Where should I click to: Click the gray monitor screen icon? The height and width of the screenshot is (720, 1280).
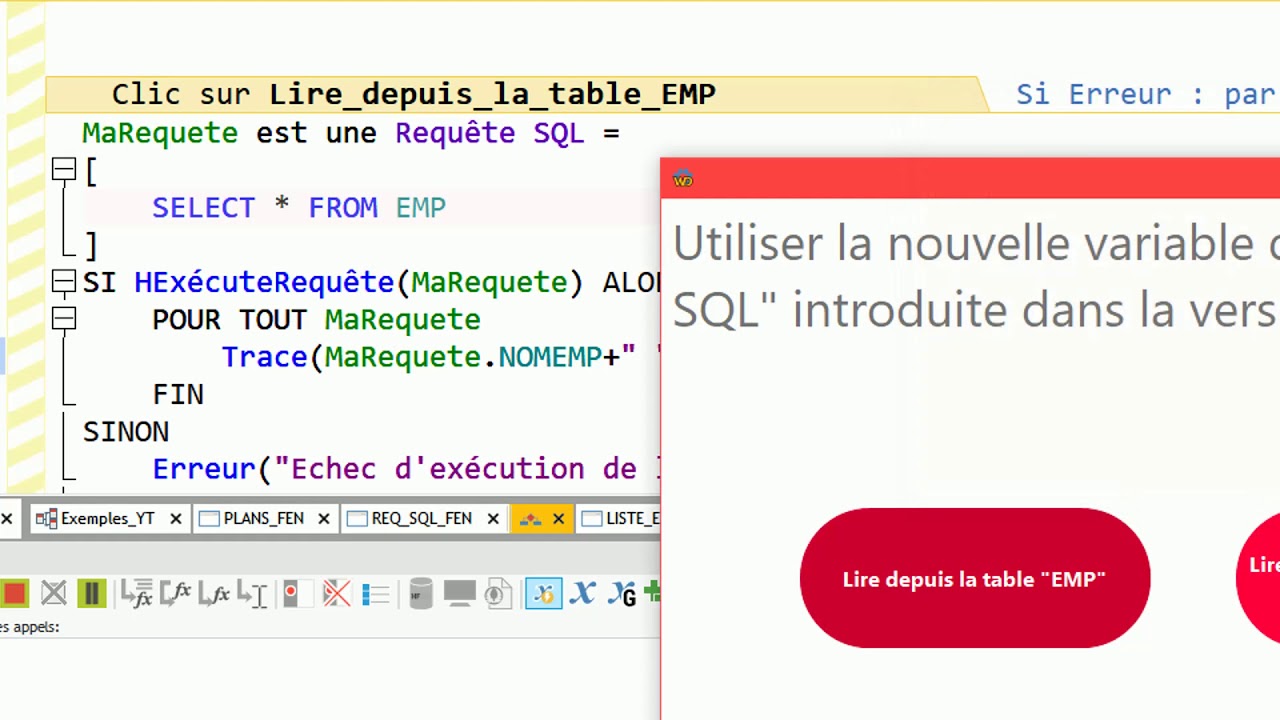460,594
